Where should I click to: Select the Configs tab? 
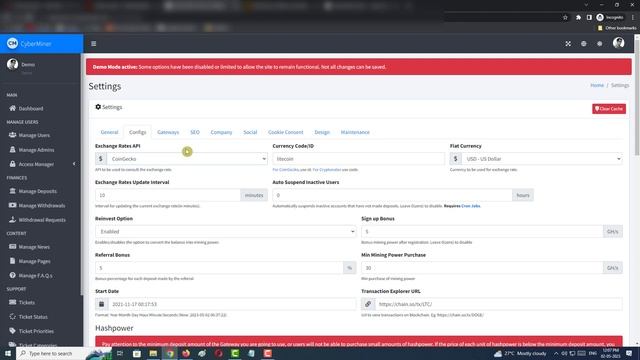[138, 132]
